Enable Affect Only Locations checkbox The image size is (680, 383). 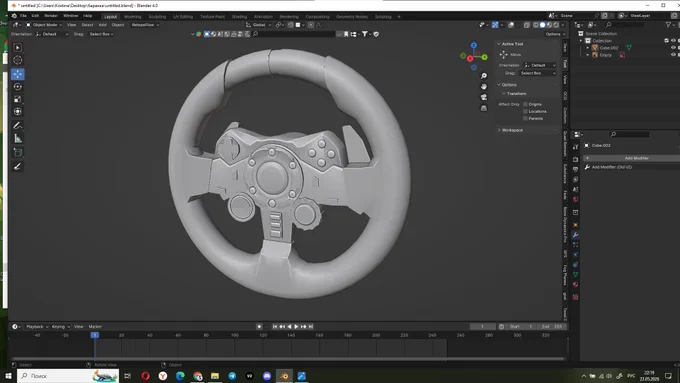click(x=525, y=111)
